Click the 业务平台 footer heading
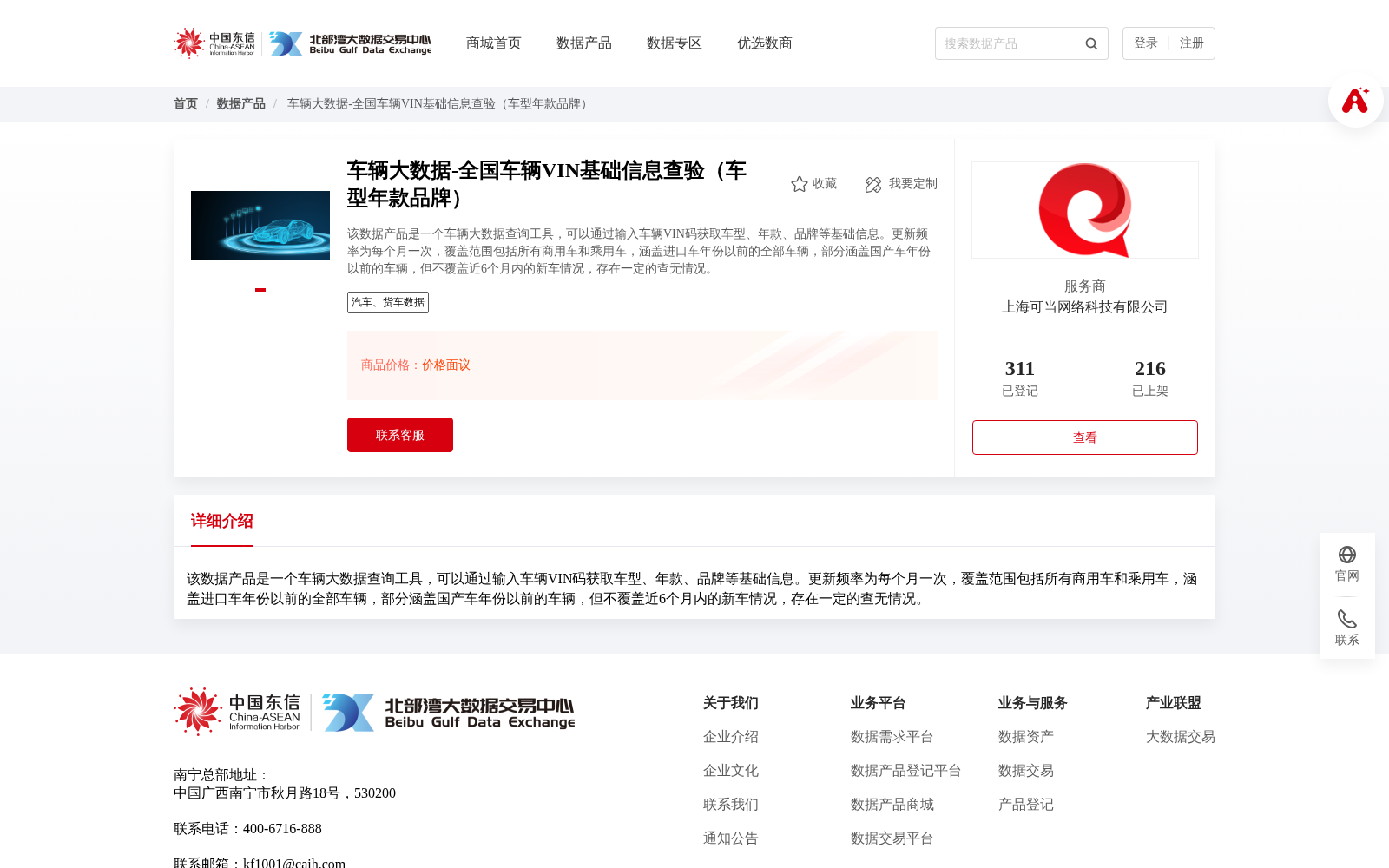The width and height of the screenshot is (1389, 868). (879, 703)
